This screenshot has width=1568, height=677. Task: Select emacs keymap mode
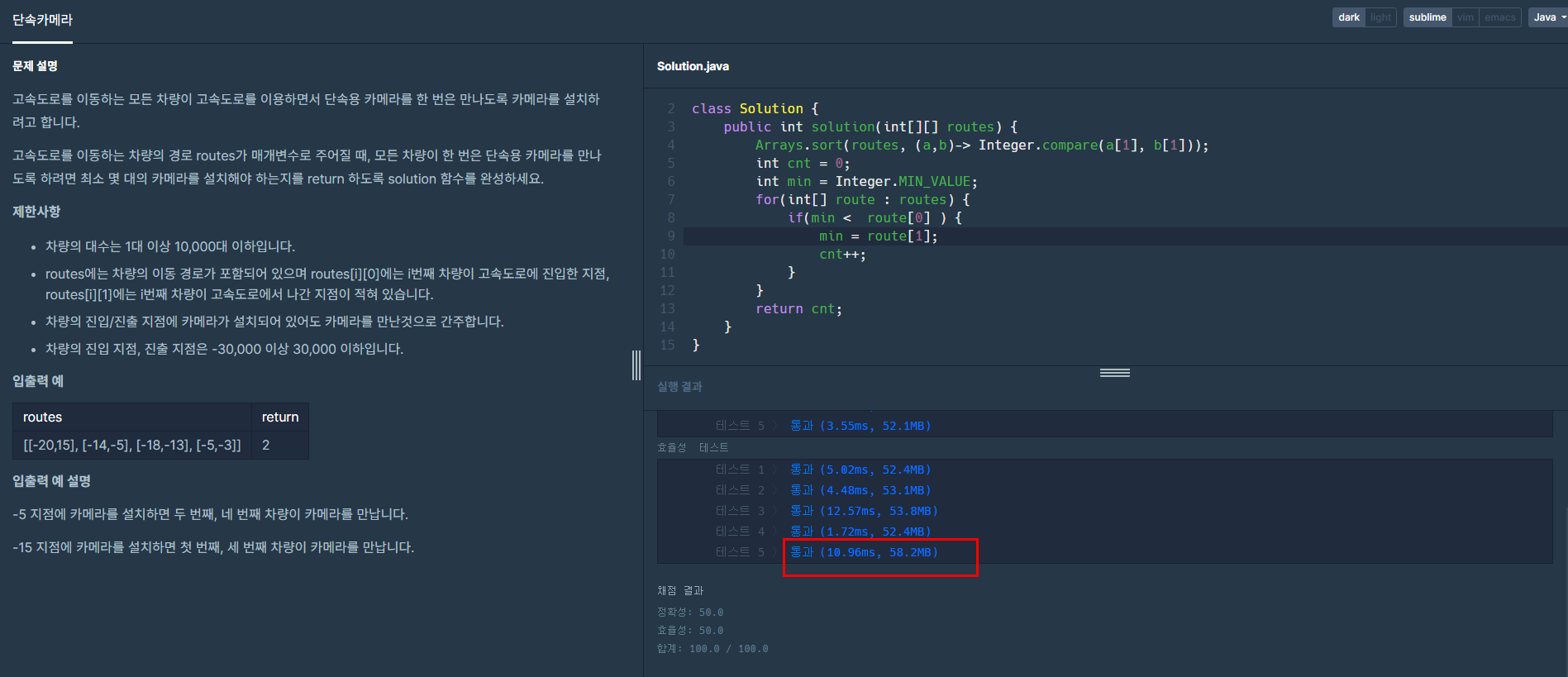click(1500, 17)
